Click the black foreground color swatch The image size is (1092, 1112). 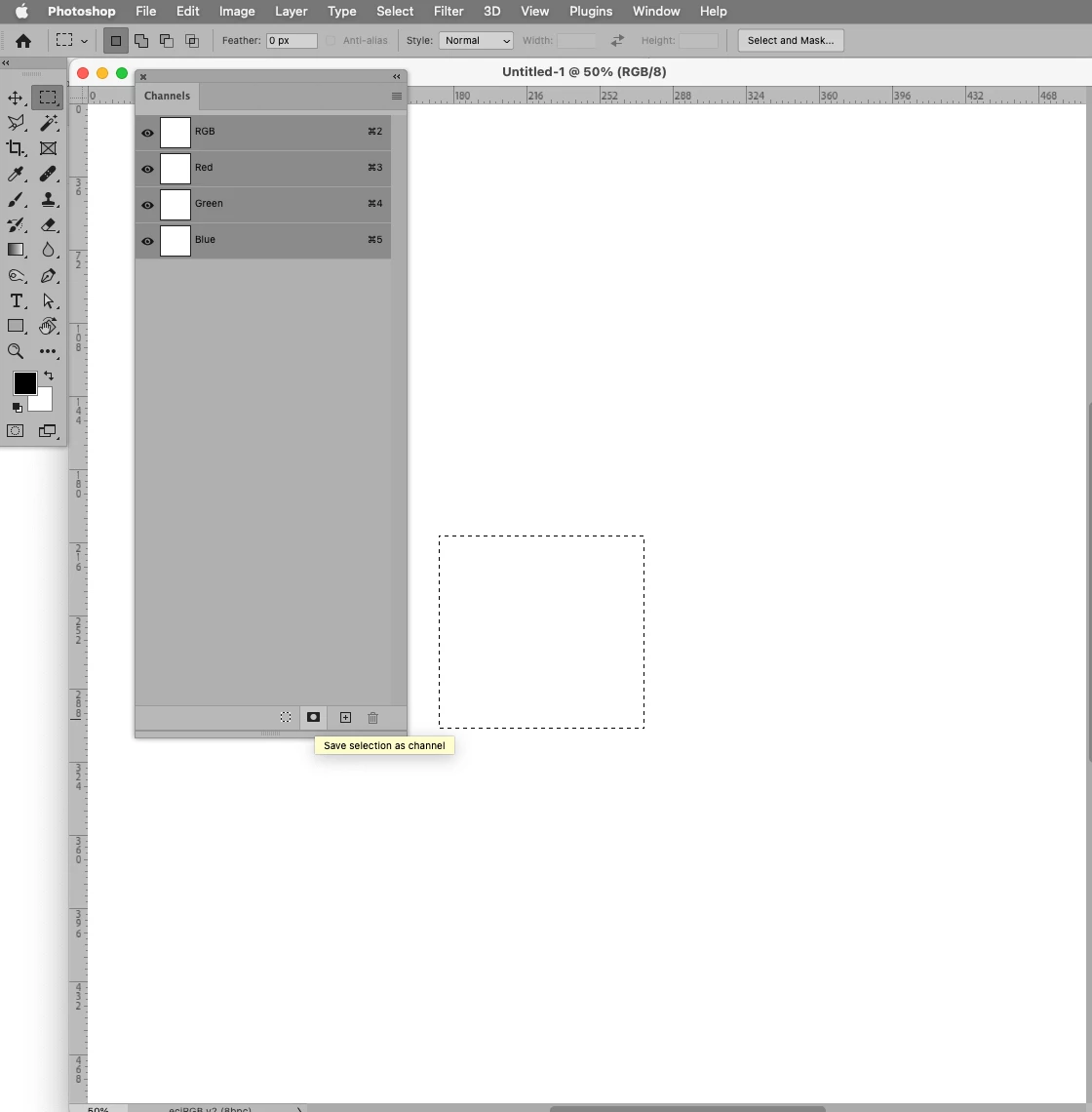[x=24, y=383]
